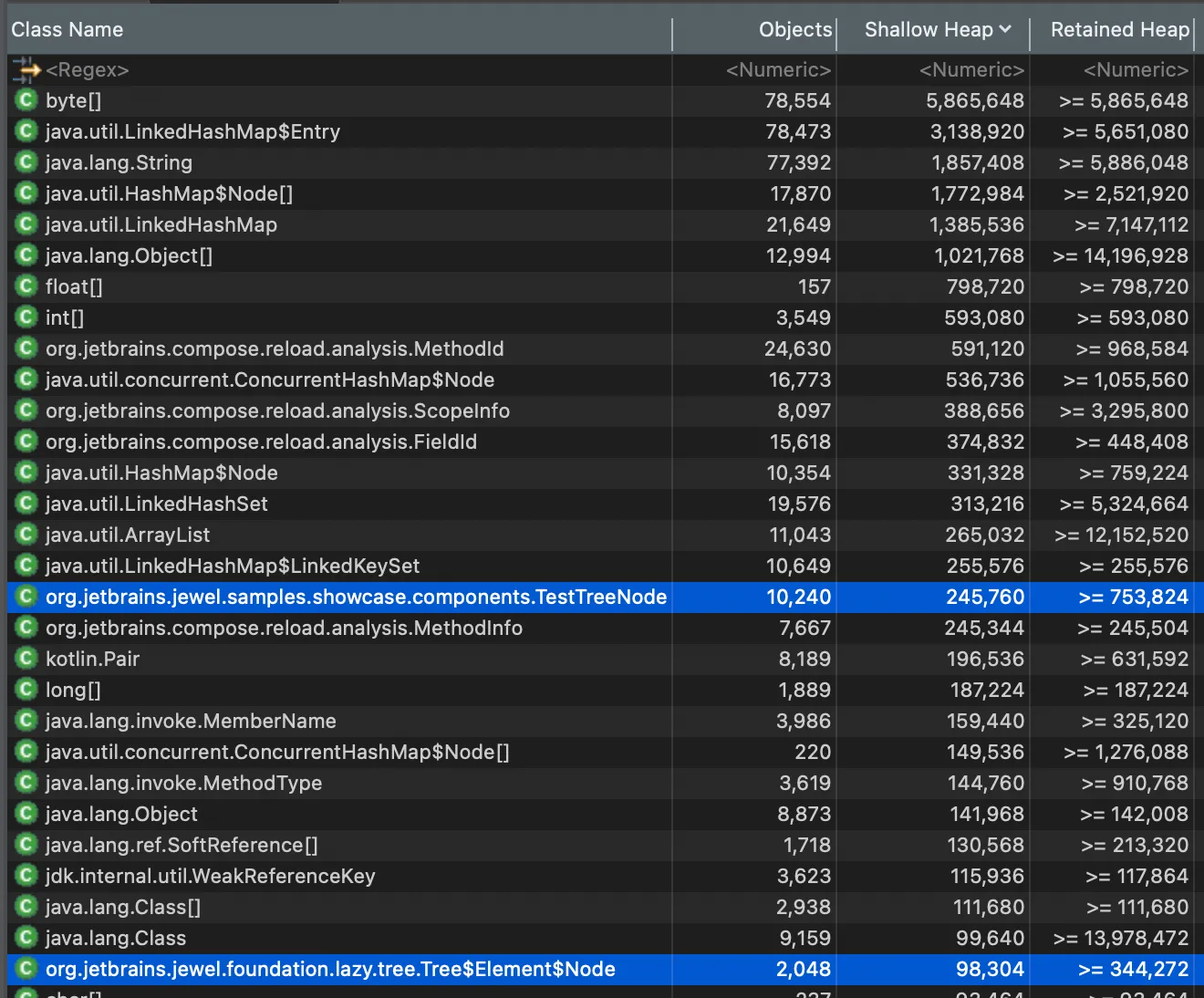The width and height of the screenshot is (1204, 998).
Task: Click shallow heap value 1,021,768
Action: coord(980,255)
